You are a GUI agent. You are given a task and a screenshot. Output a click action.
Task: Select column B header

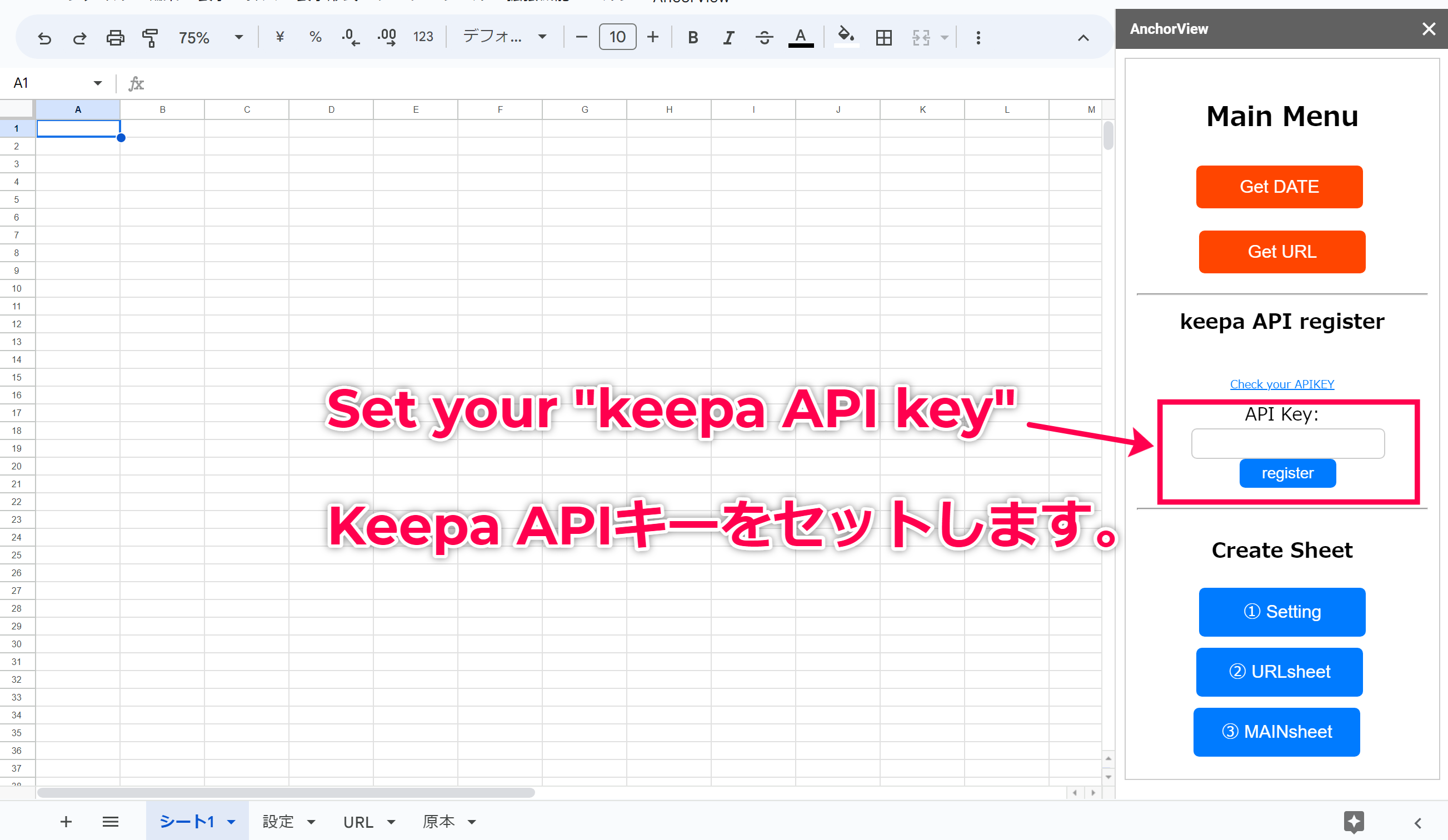tap(163, 109)
